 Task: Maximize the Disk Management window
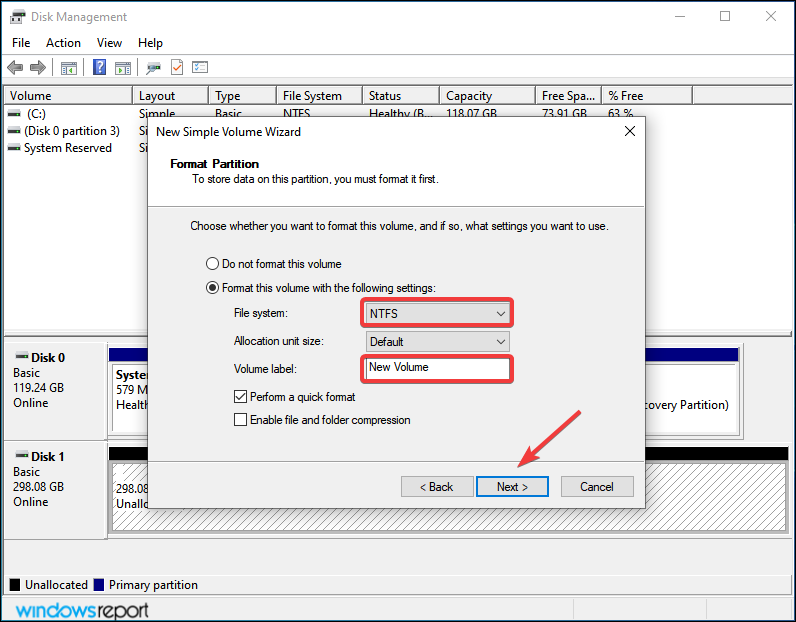[725, 16]
